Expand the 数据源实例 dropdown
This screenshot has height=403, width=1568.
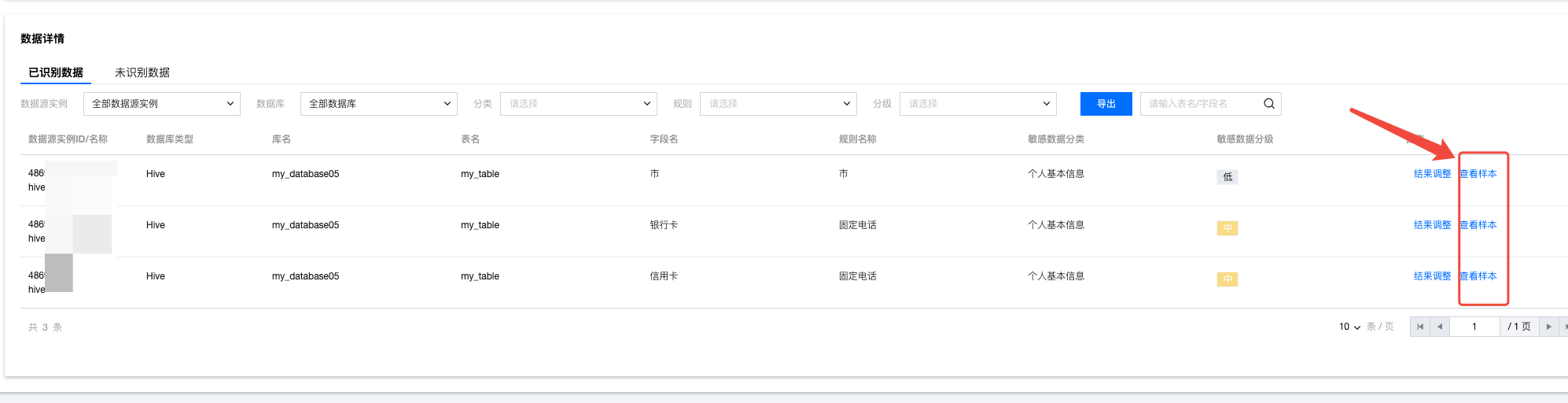pyautogui.click(x=162, y=104)
